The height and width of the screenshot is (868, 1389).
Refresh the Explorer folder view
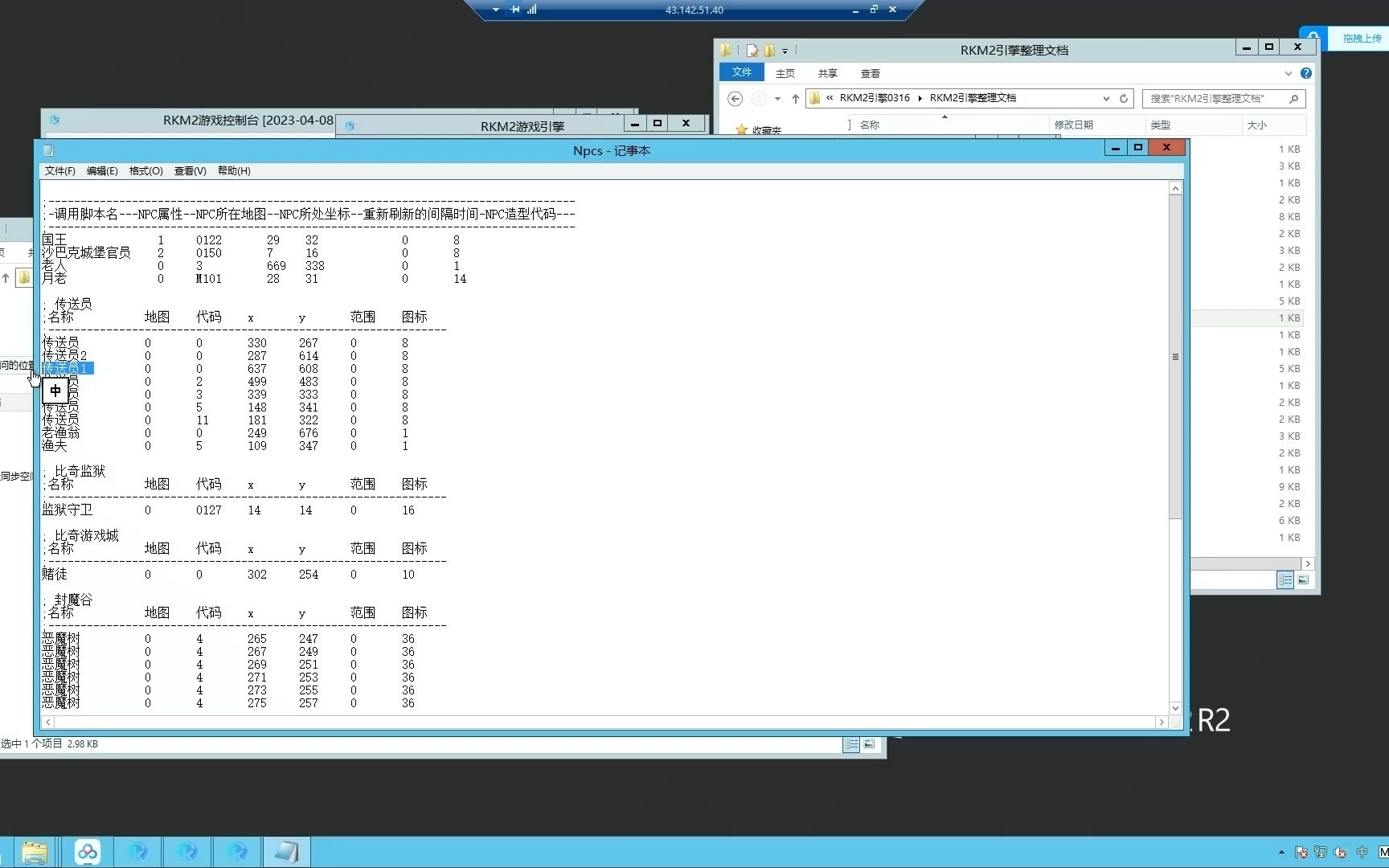[x=1124, y=98]
